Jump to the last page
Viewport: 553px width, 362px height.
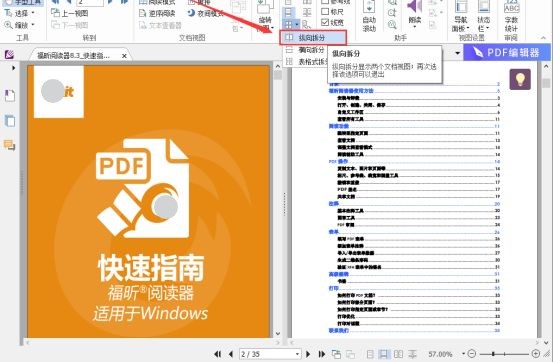[x=322, y=354]
